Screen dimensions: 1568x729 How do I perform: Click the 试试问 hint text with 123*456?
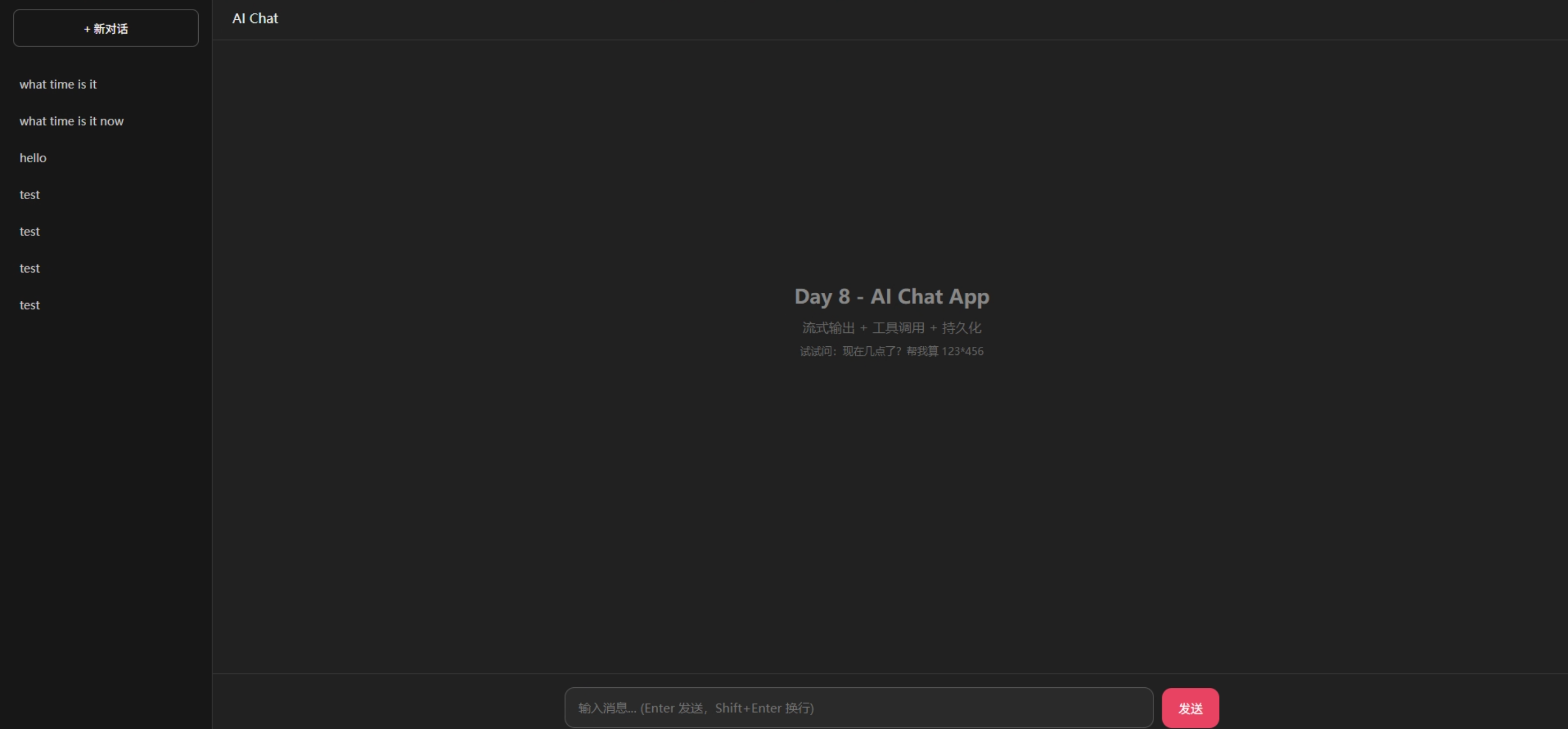[x=892, y=351]
